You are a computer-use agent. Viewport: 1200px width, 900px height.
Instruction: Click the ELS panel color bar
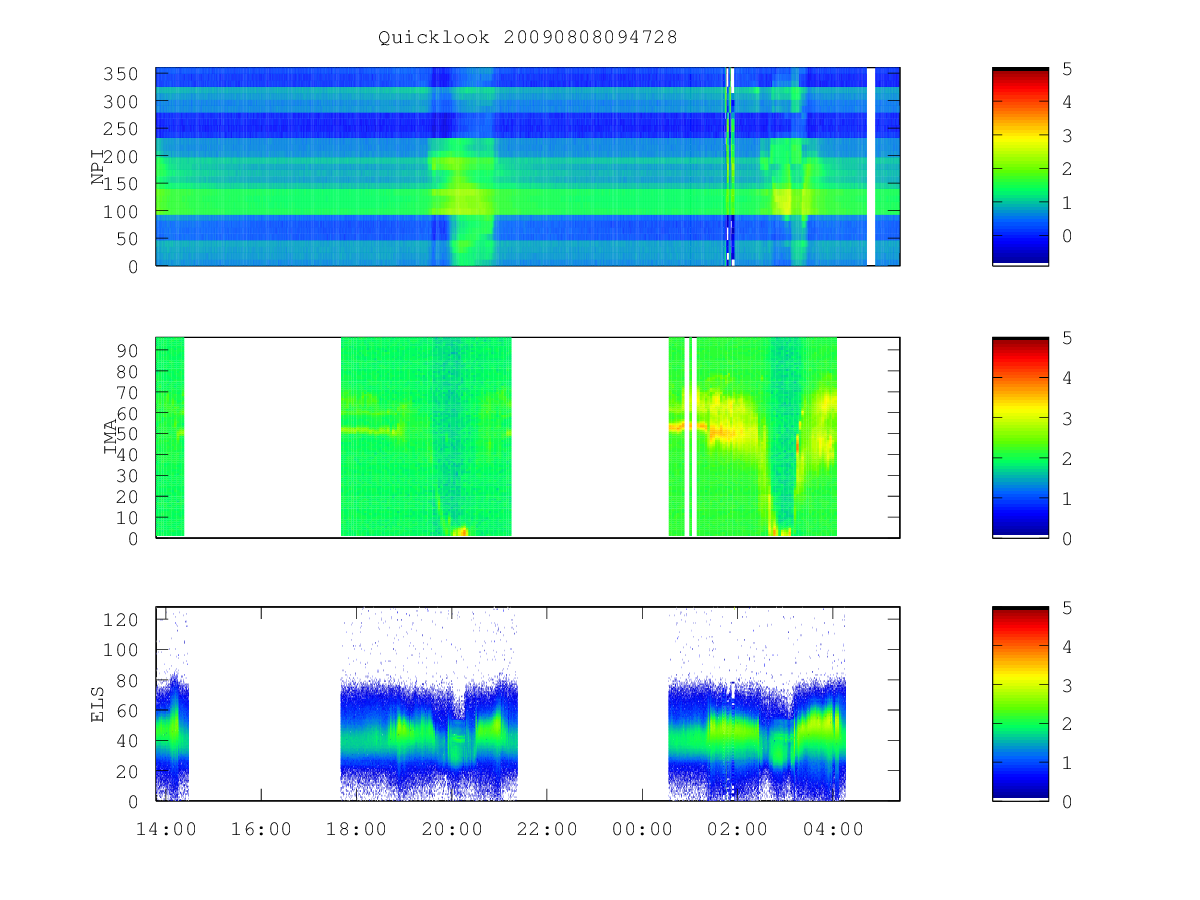(x=1020, y=703)
